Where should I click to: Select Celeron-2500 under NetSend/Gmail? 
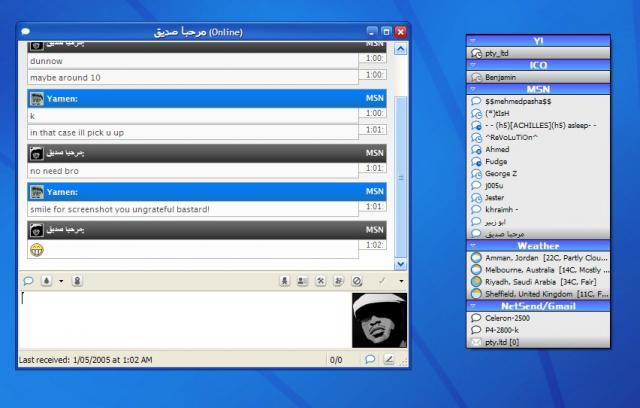(538, 318)
